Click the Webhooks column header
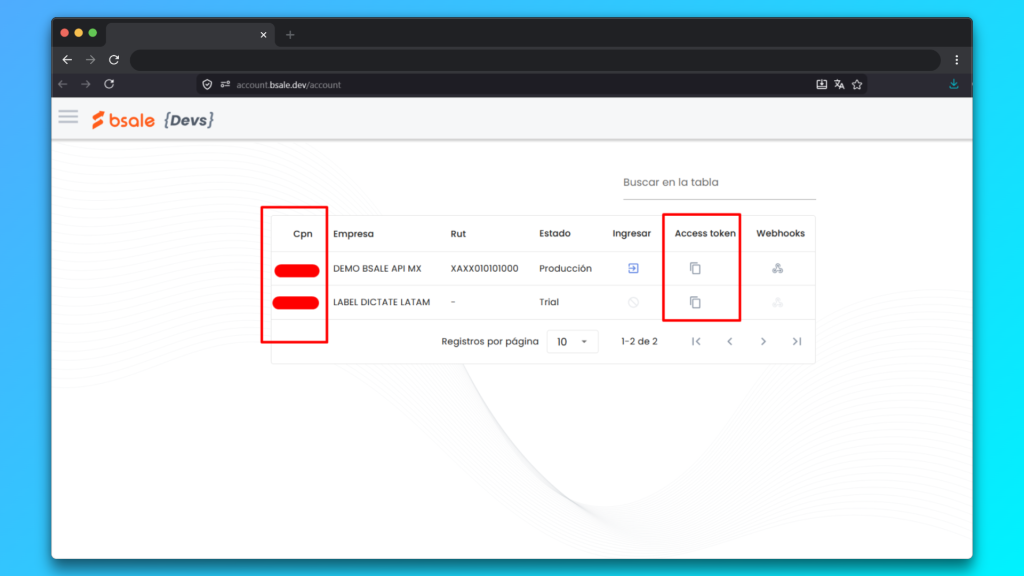This screenshot has height=576, width=1024. [780, 233]
